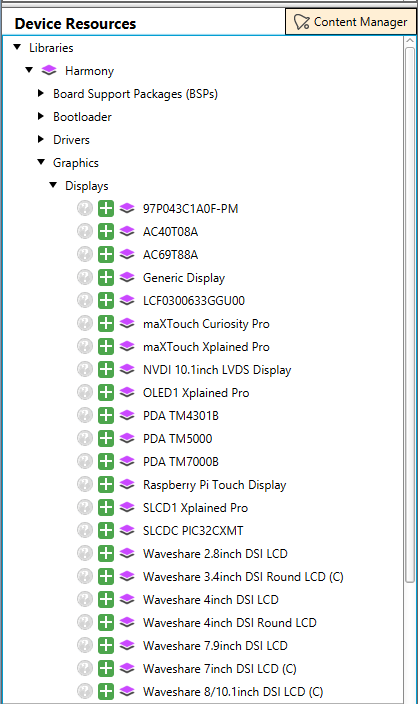Add the AC40T08A display component

tap(106, 231)
